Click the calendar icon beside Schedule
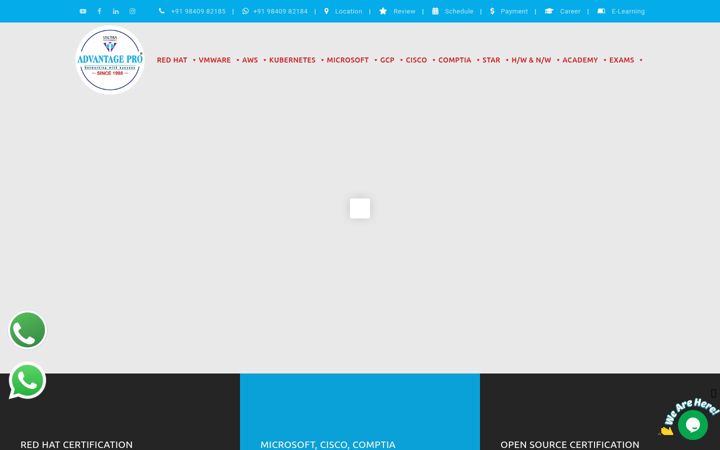 click(435, 11)
